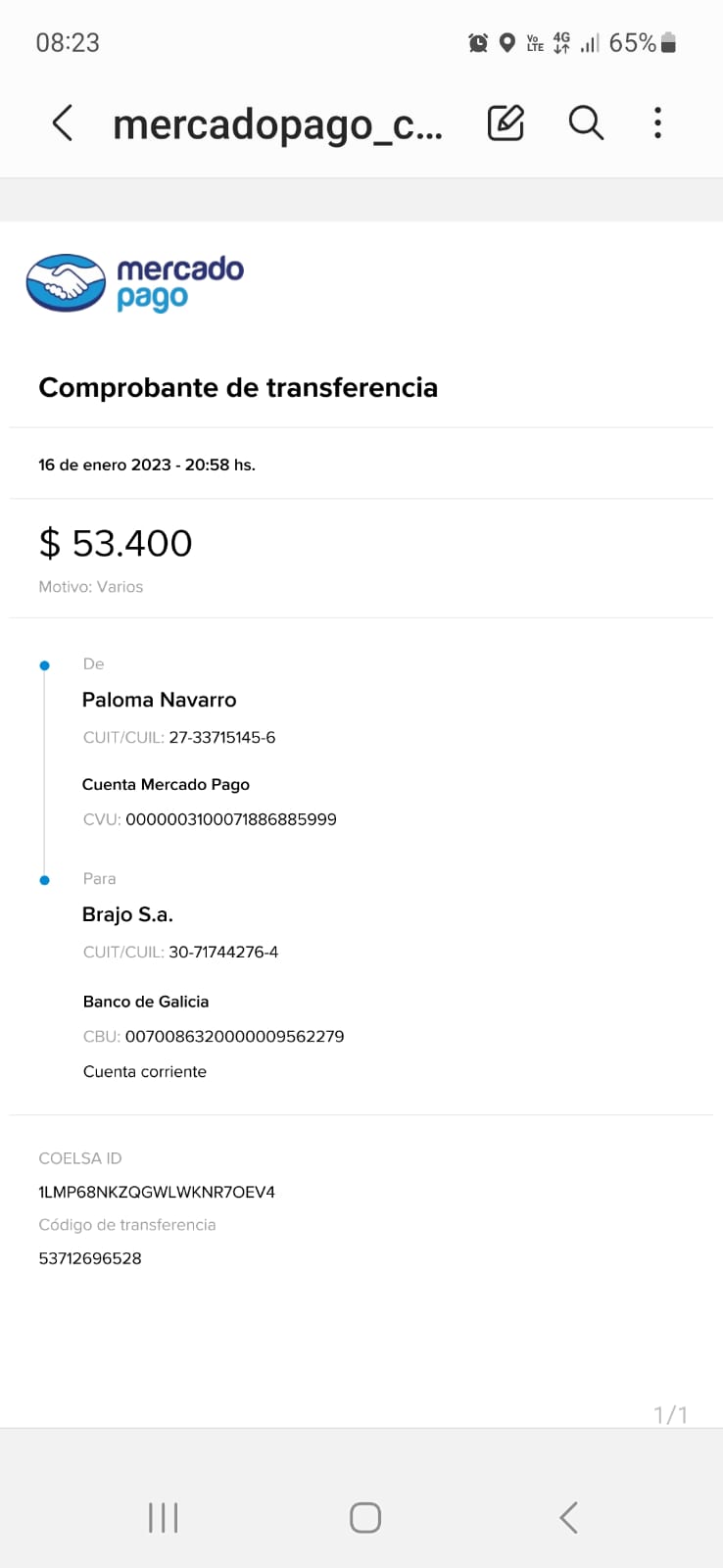Open the three-dot more options menu

pyautogui.click(x=657, y=123)
